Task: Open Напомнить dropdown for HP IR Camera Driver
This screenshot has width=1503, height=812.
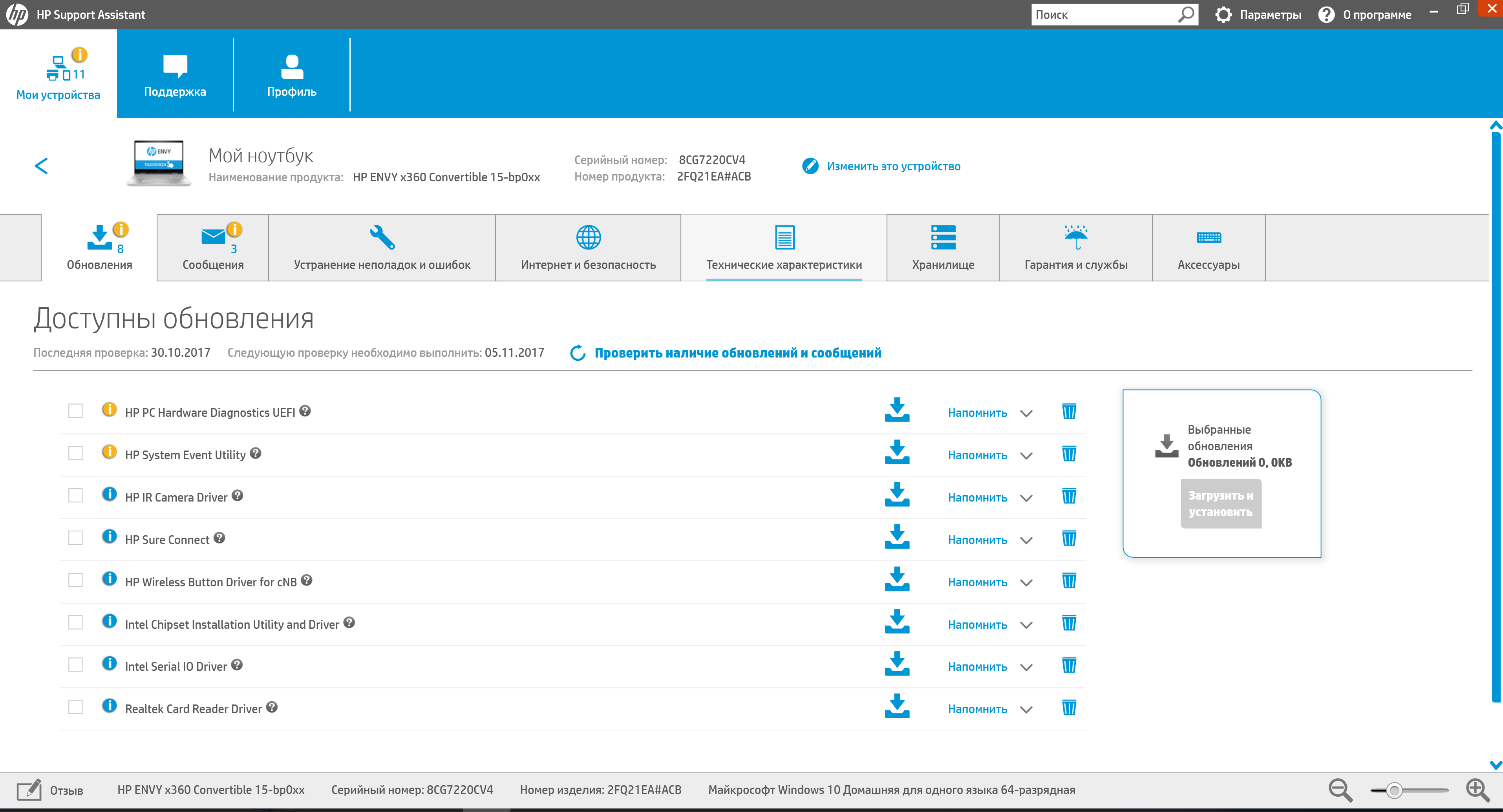Action: pos(1026,498)
